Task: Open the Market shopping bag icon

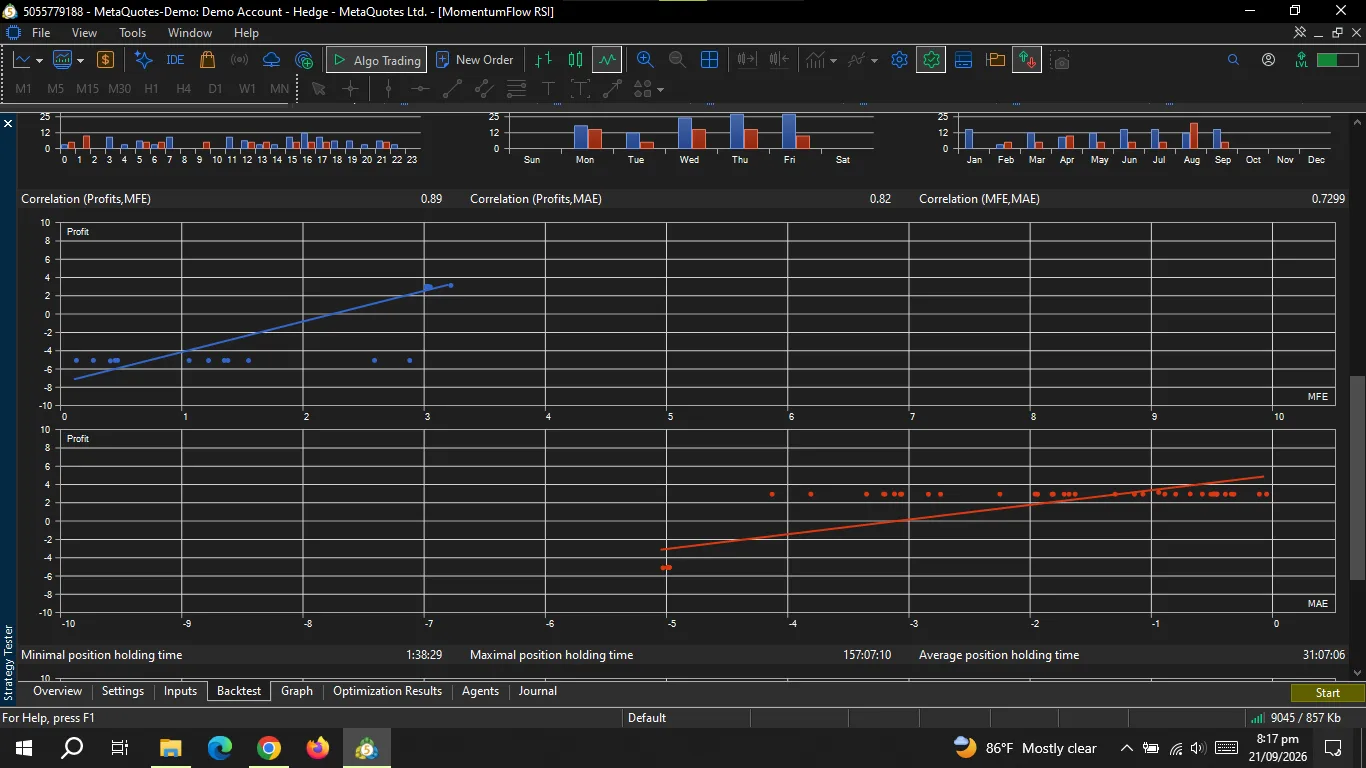Action: tap(207, 60)
